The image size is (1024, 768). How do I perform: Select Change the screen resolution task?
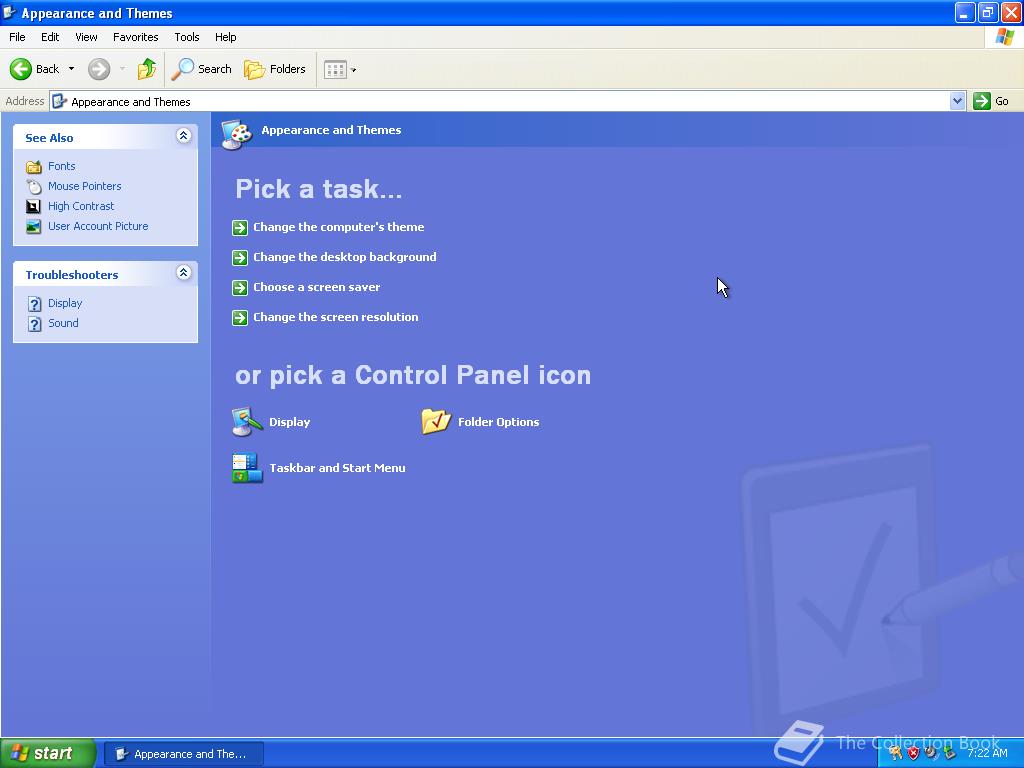(x=336, y=317)
